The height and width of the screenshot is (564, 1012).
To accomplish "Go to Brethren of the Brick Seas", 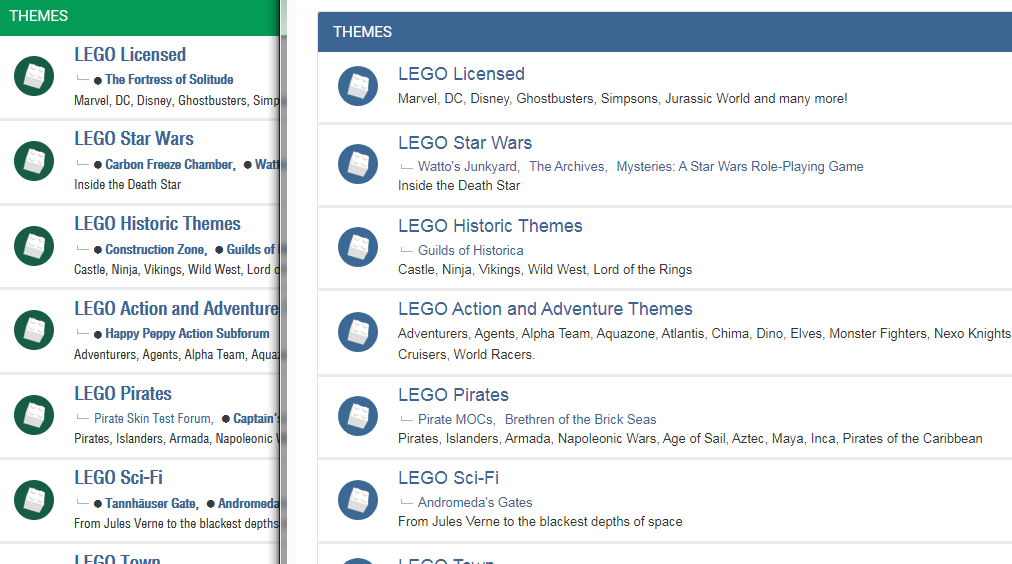I will (580, 420).
